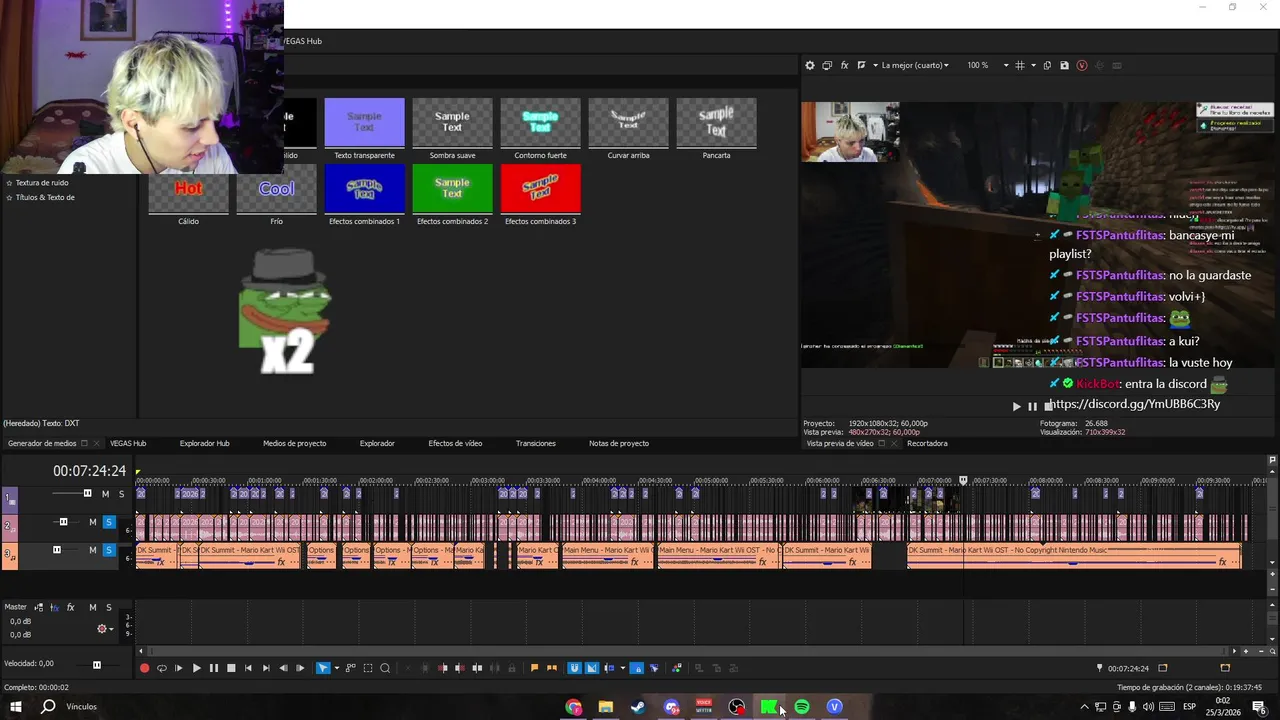Toggle loop playback in the transport bar
1280x720 pixels.
click(161, 668)
